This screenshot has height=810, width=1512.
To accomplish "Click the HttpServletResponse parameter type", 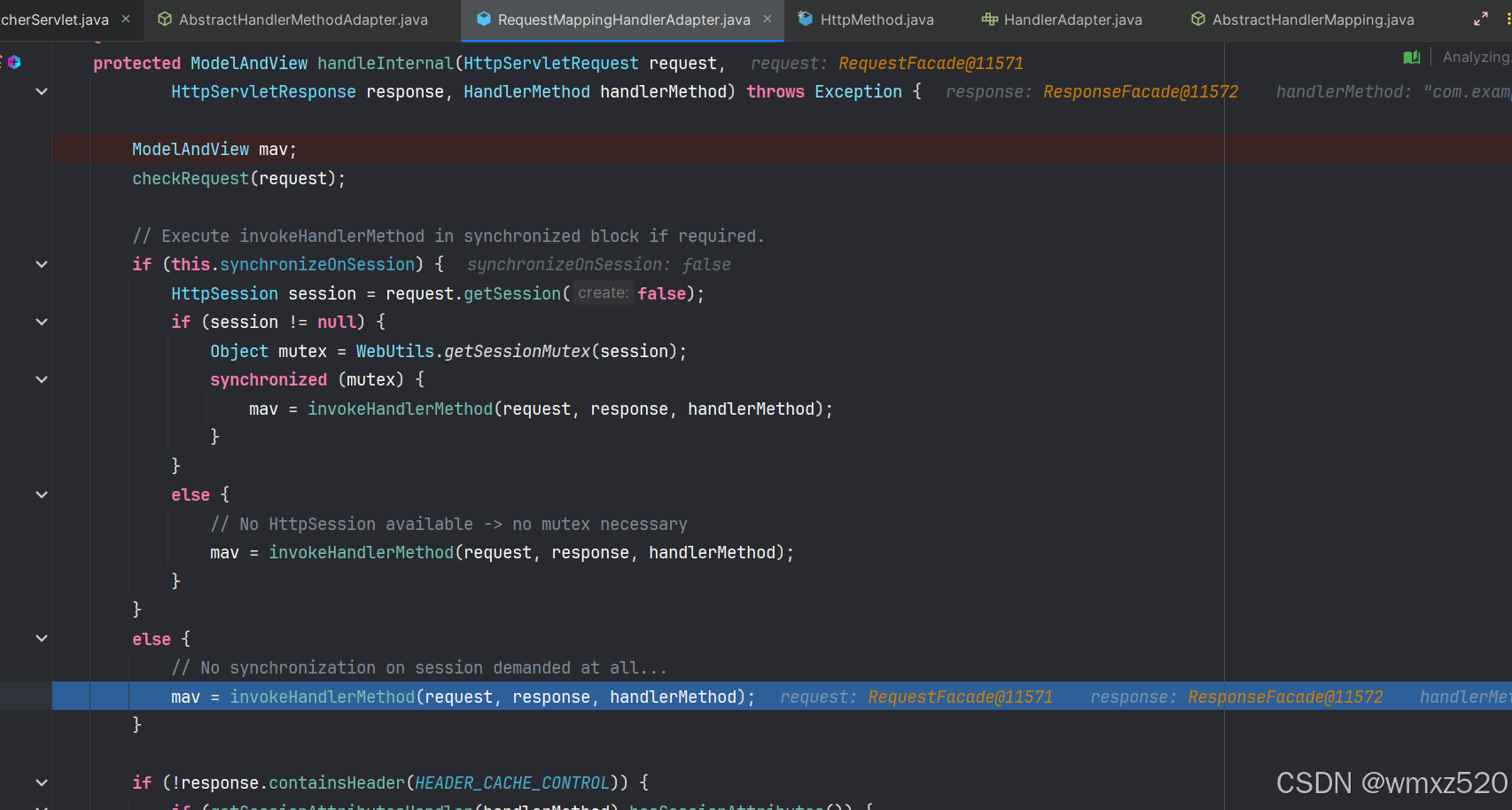I will coord(263,91).
